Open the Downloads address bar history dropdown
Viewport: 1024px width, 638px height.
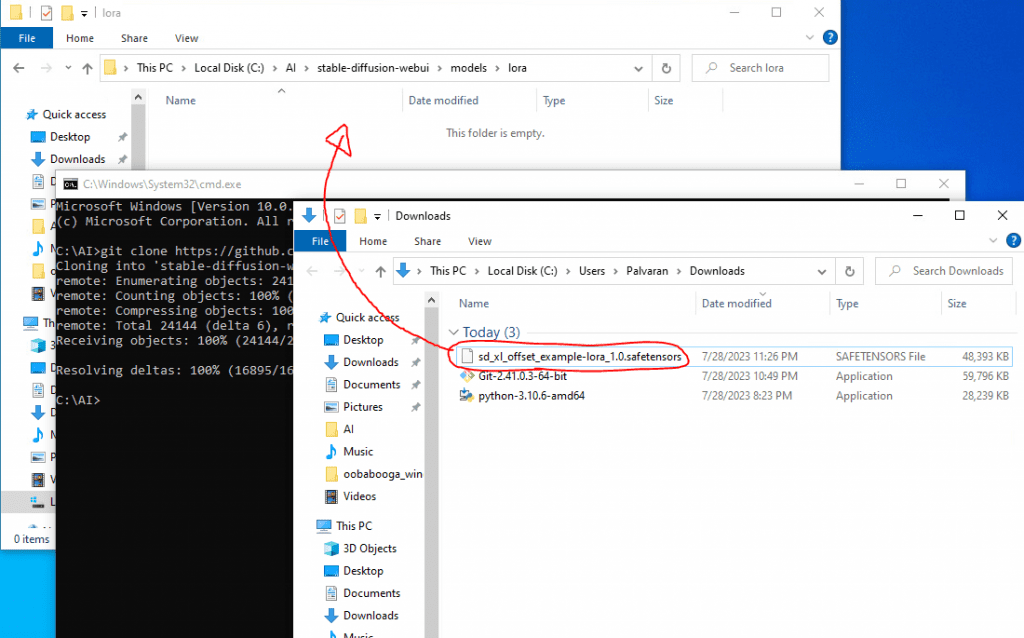(x=822, y=271)
